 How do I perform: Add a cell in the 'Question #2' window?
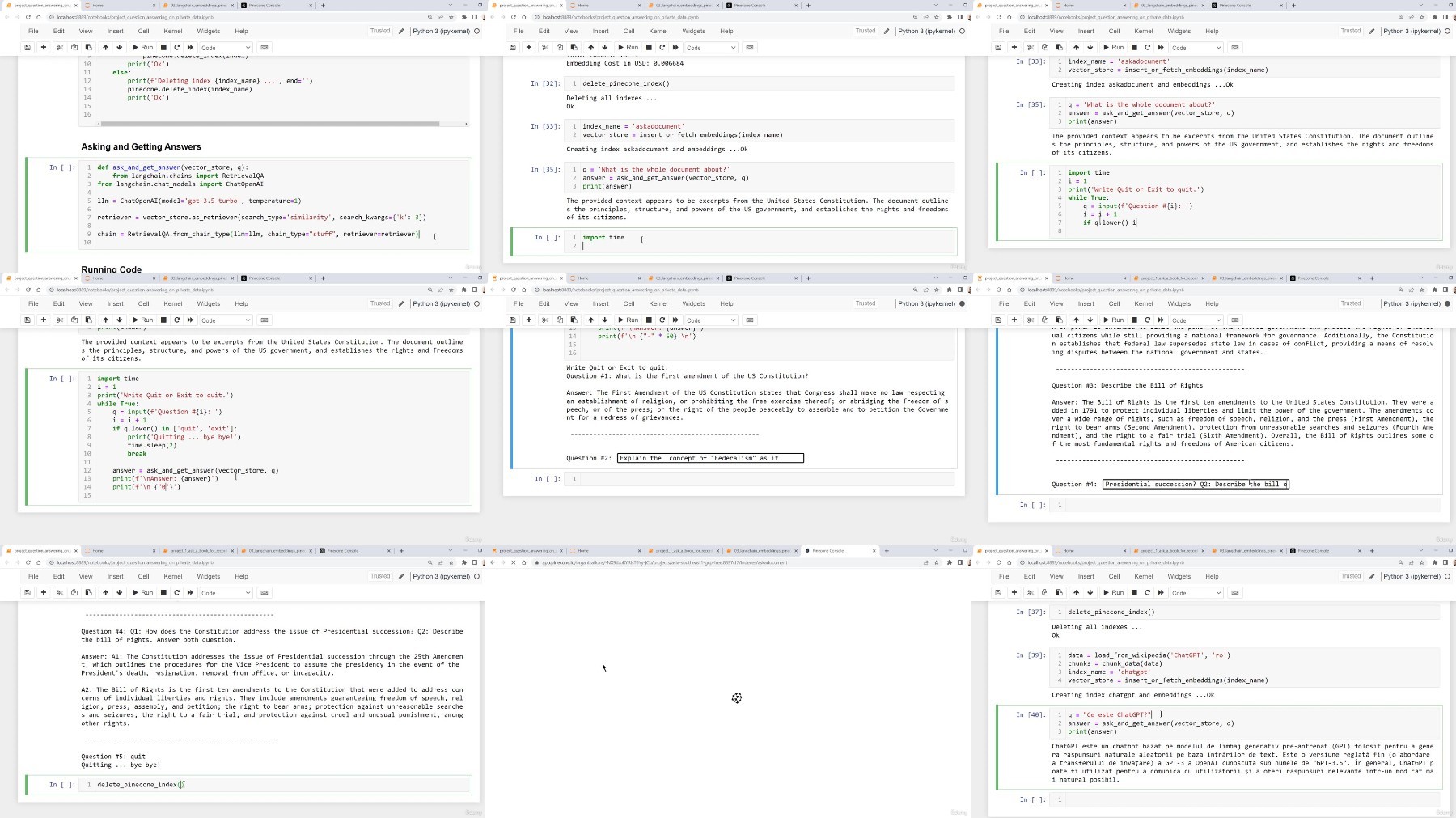click(529, 320)
